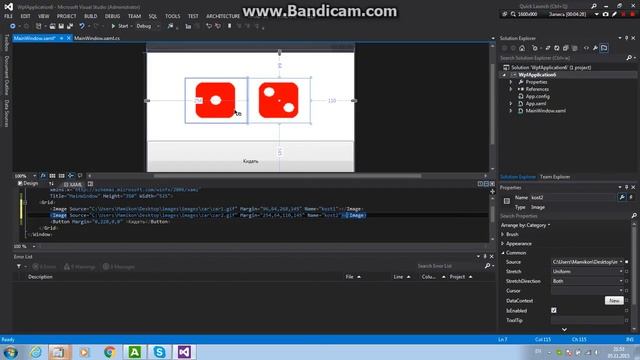Image resolution: width=640 pixels, height=360 pixels.
Task: Expand the References node in Solution Explorer
Action: (511, 89)
